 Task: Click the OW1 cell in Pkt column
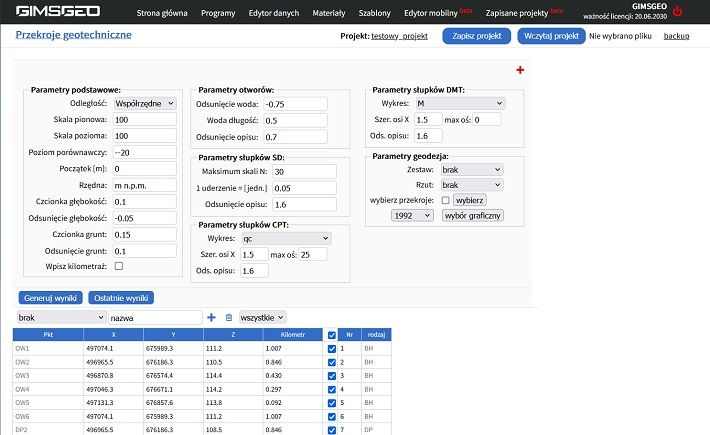[x=48, y=349]
